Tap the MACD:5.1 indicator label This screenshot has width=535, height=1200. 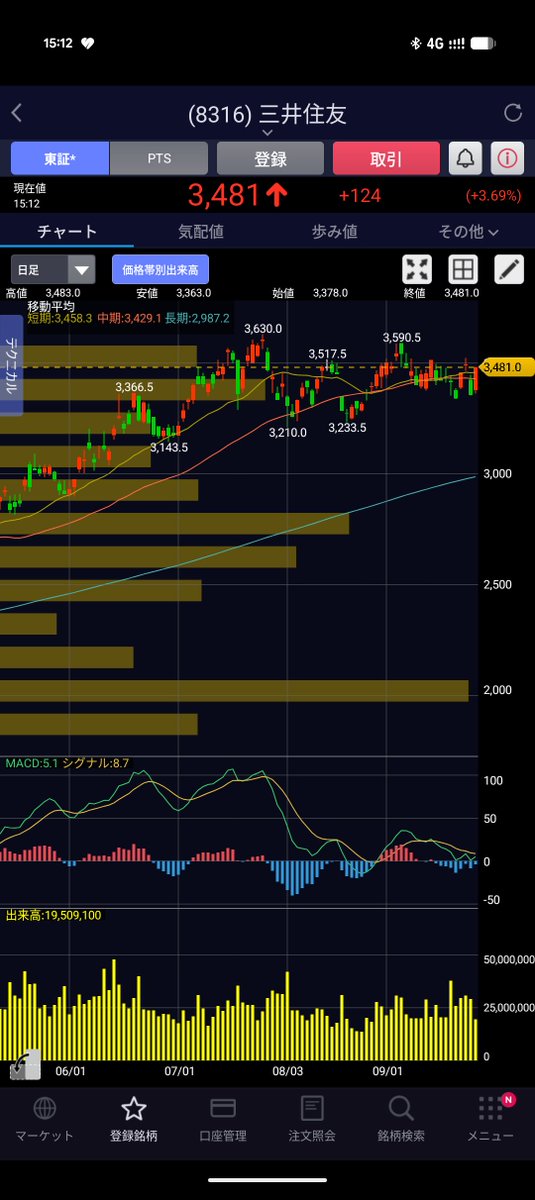click(x=31, y=763)
